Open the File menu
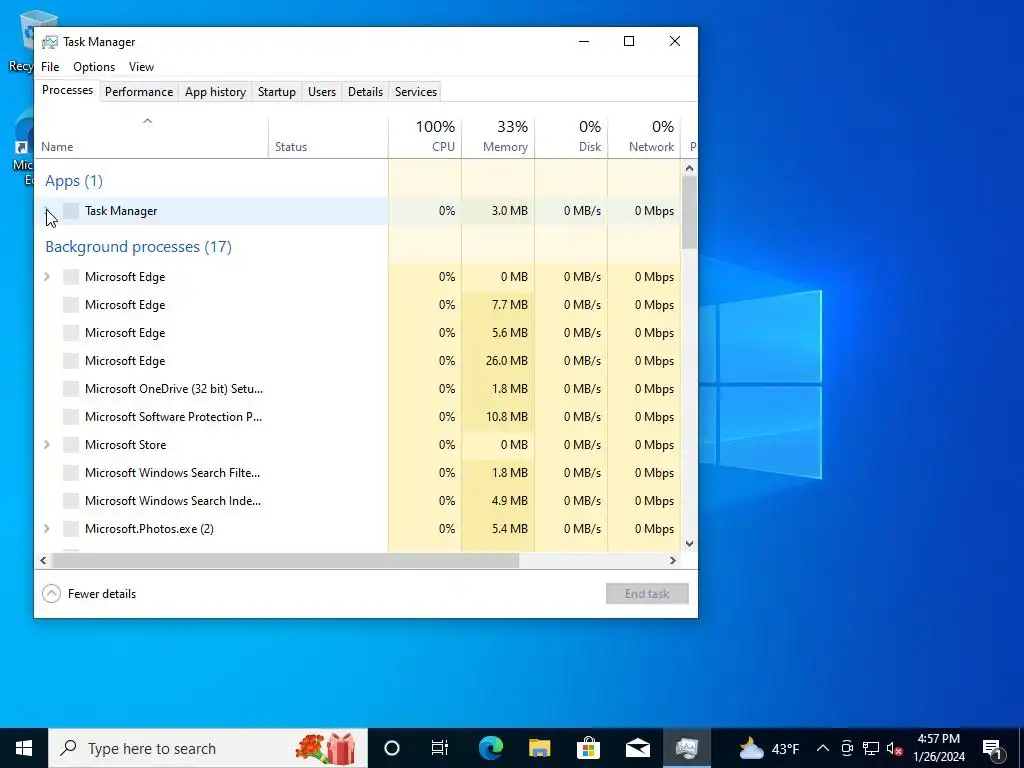This screenshot has height=768, width=1024. tap(50, 67)
